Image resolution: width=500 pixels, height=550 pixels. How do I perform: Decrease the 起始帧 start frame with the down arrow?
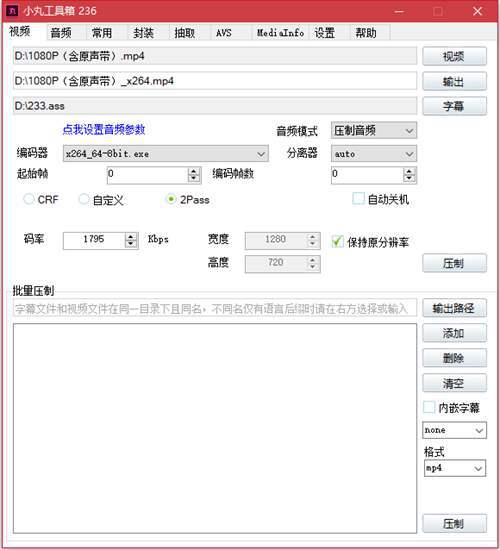click(194, 178)
